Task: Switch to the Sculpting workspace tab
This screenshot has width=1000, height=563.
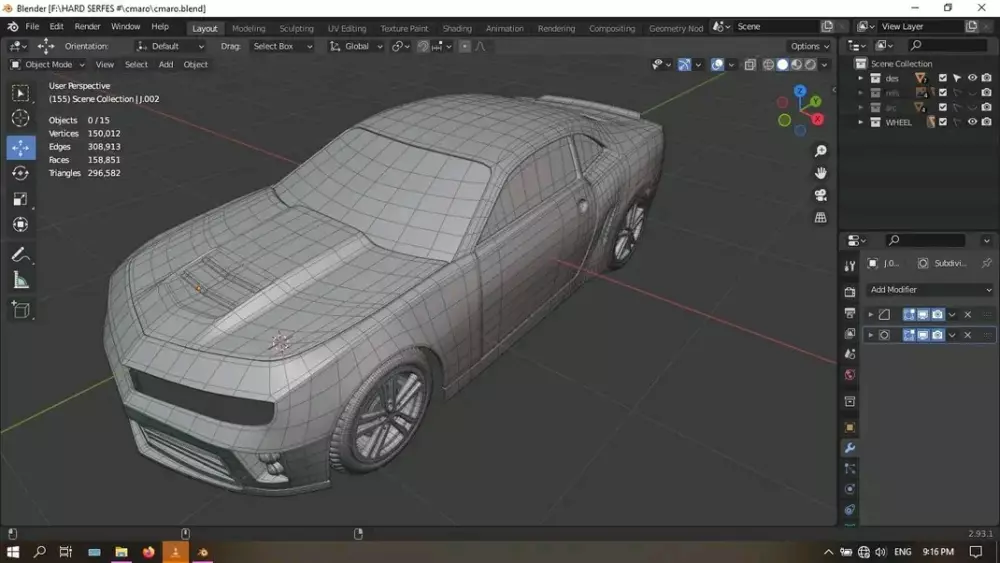Action: [x=296, y=29]
